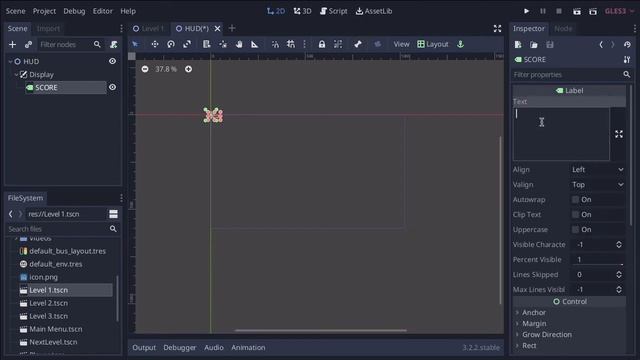Save the edited resource in Inspector
This screenshot has height=360, width=640.
click(x=550, y=44)
